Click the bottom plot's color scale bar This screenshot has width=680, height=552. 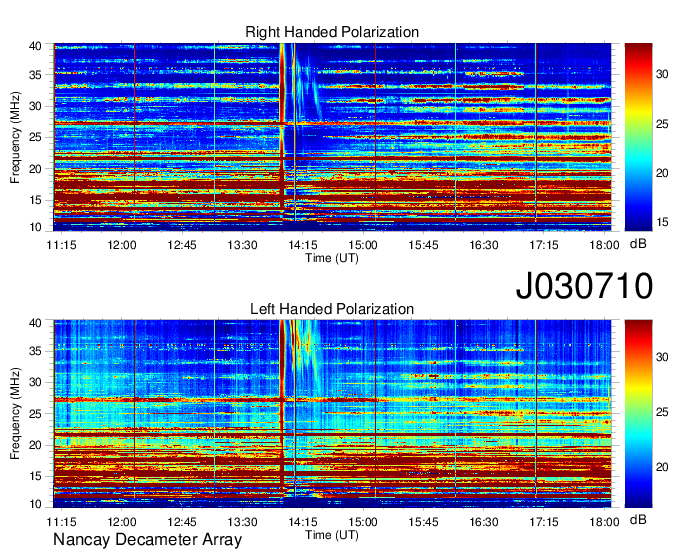coord(638,414)
